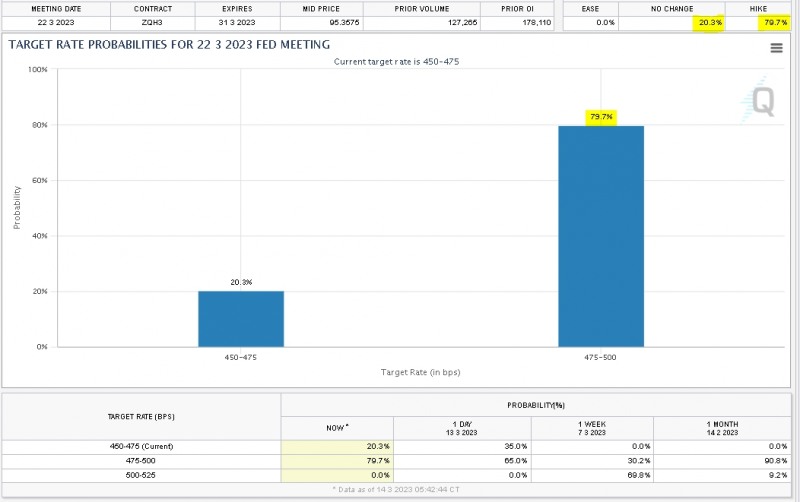Click the 475-500 x-axis label
The height and width of the screenshot is (502, 800).
[x=600, y=358]
